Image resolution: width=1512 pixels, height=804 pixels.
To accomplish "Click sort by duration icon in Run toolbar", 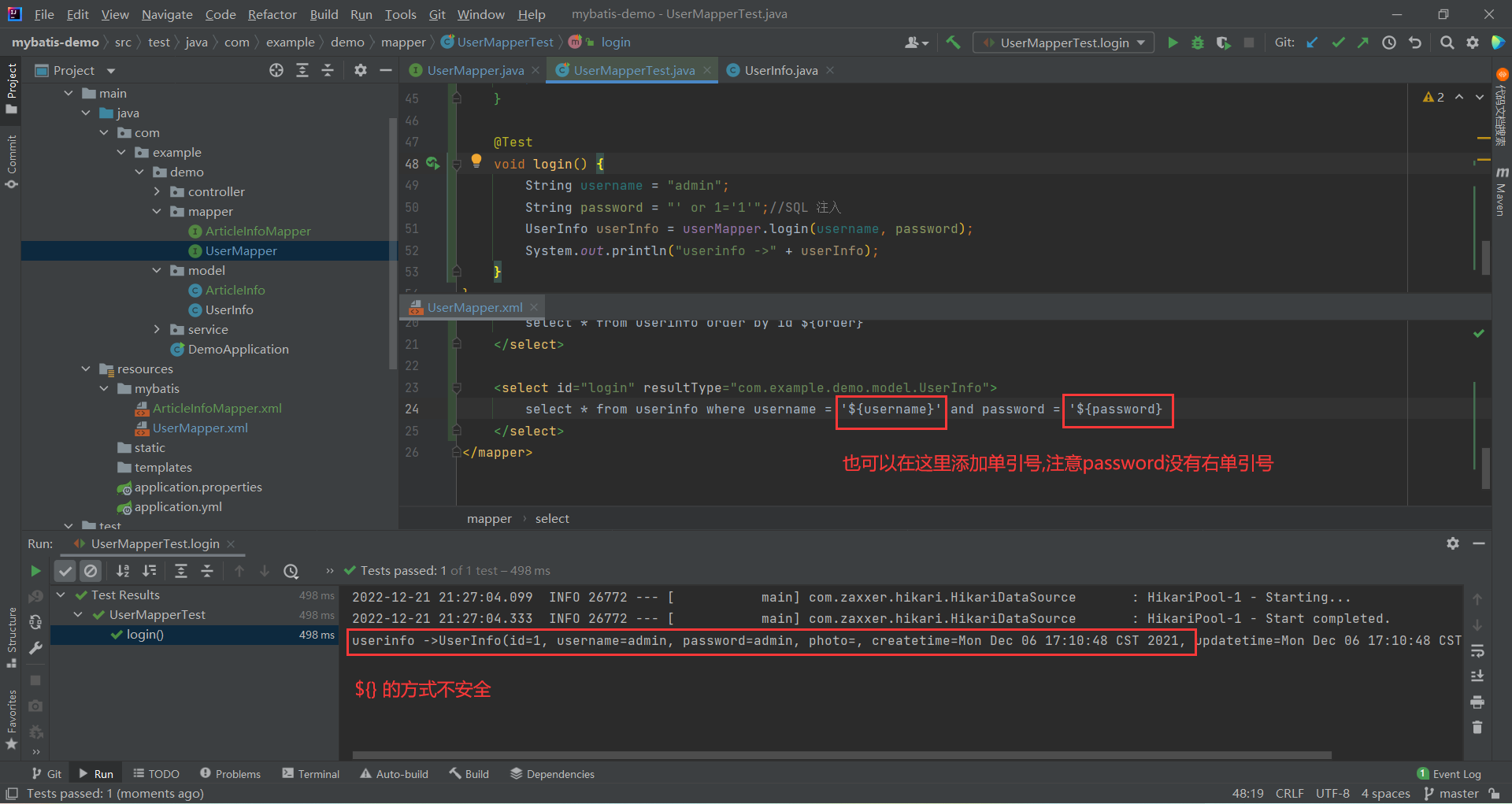I will (x=149, y=571).
